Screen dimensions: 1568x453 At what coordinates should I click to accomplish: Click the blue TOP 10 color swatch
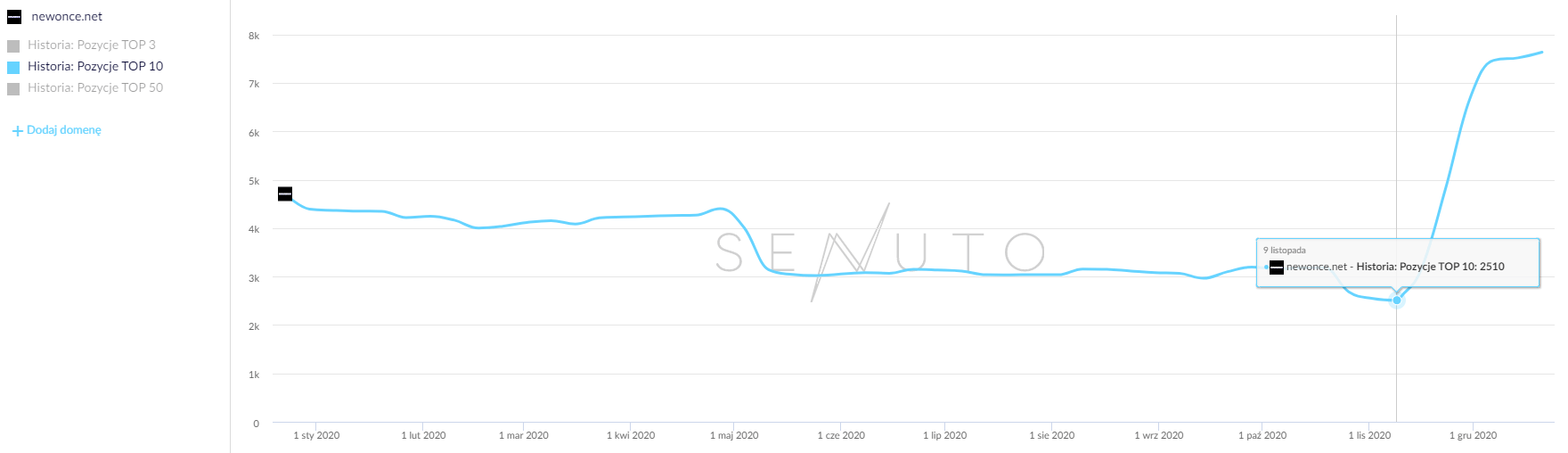13,67
